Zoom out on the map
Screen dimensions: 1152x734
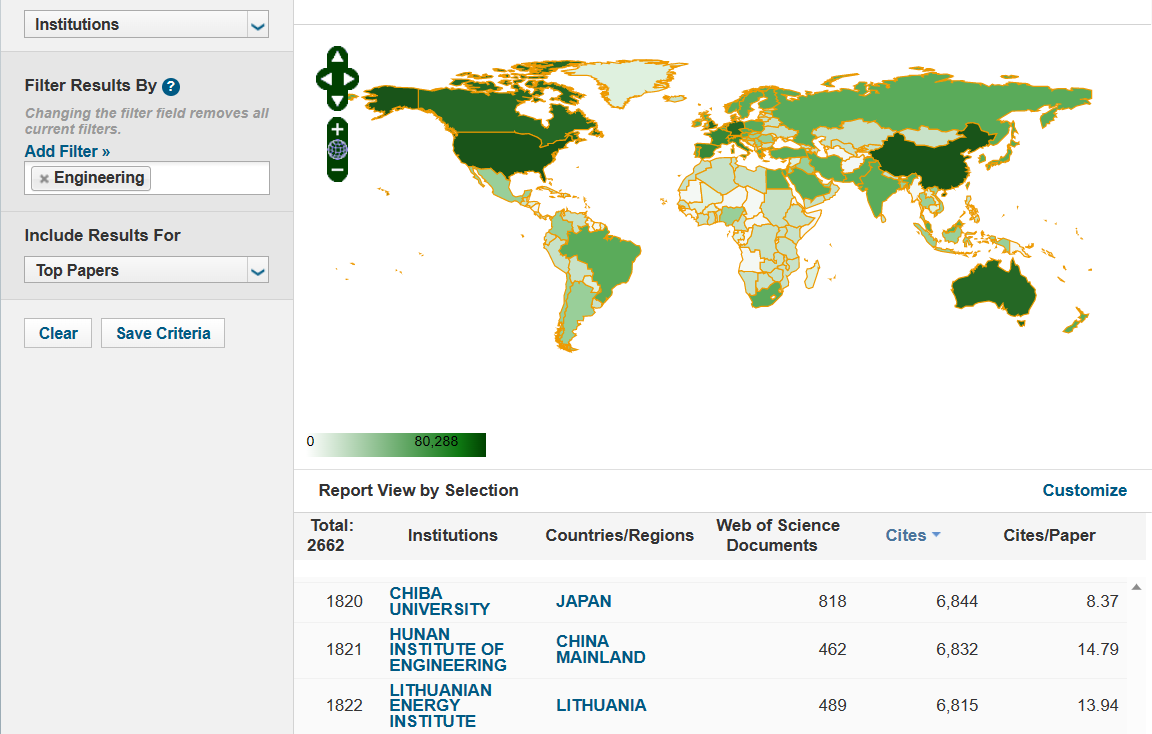point(337,171)
